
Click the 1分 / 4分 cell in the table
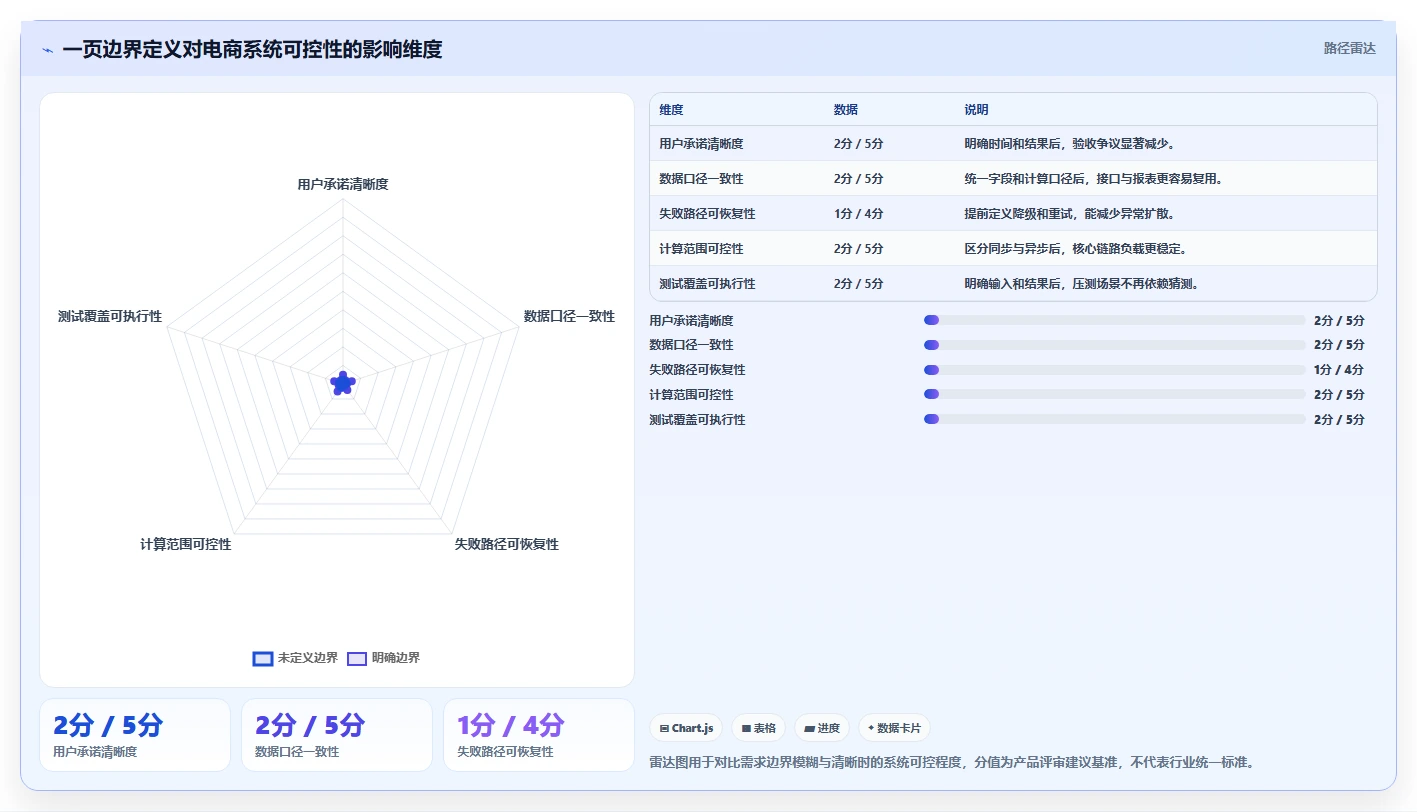[858, 214]
